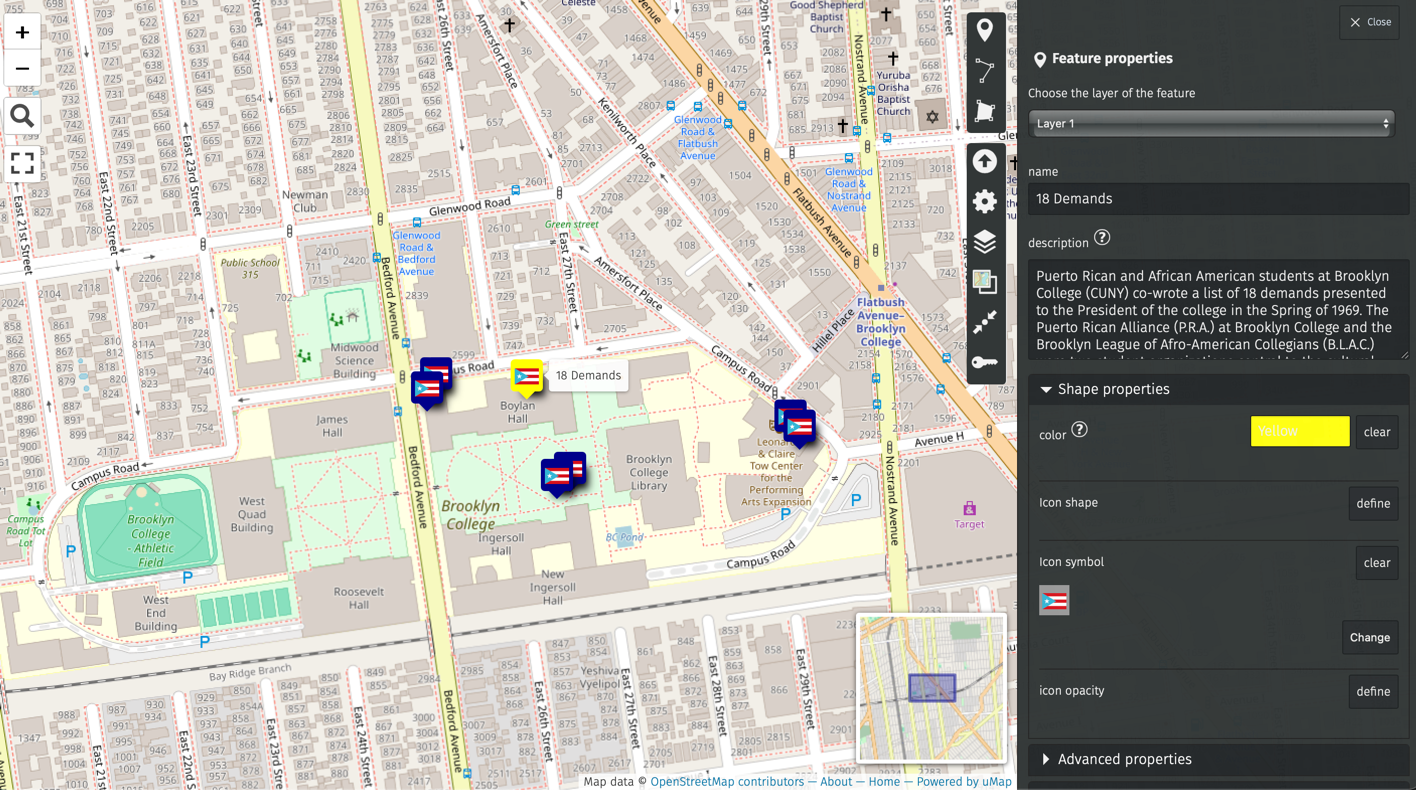Select the draw marker tool

click(x=985, y=30)
